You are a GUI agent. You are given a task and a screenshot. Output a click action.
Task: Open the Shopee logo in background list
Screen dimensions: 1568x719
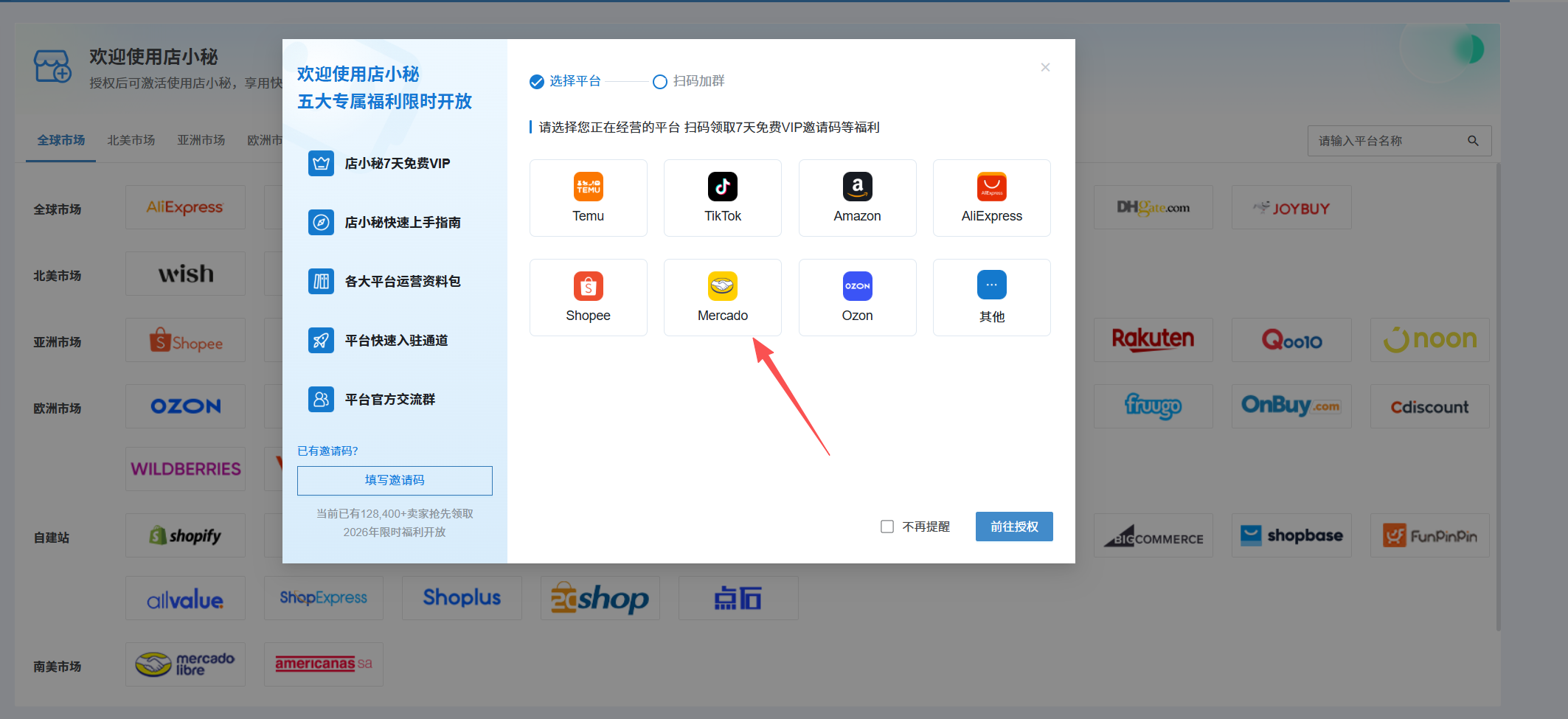[x=185, y=340]
